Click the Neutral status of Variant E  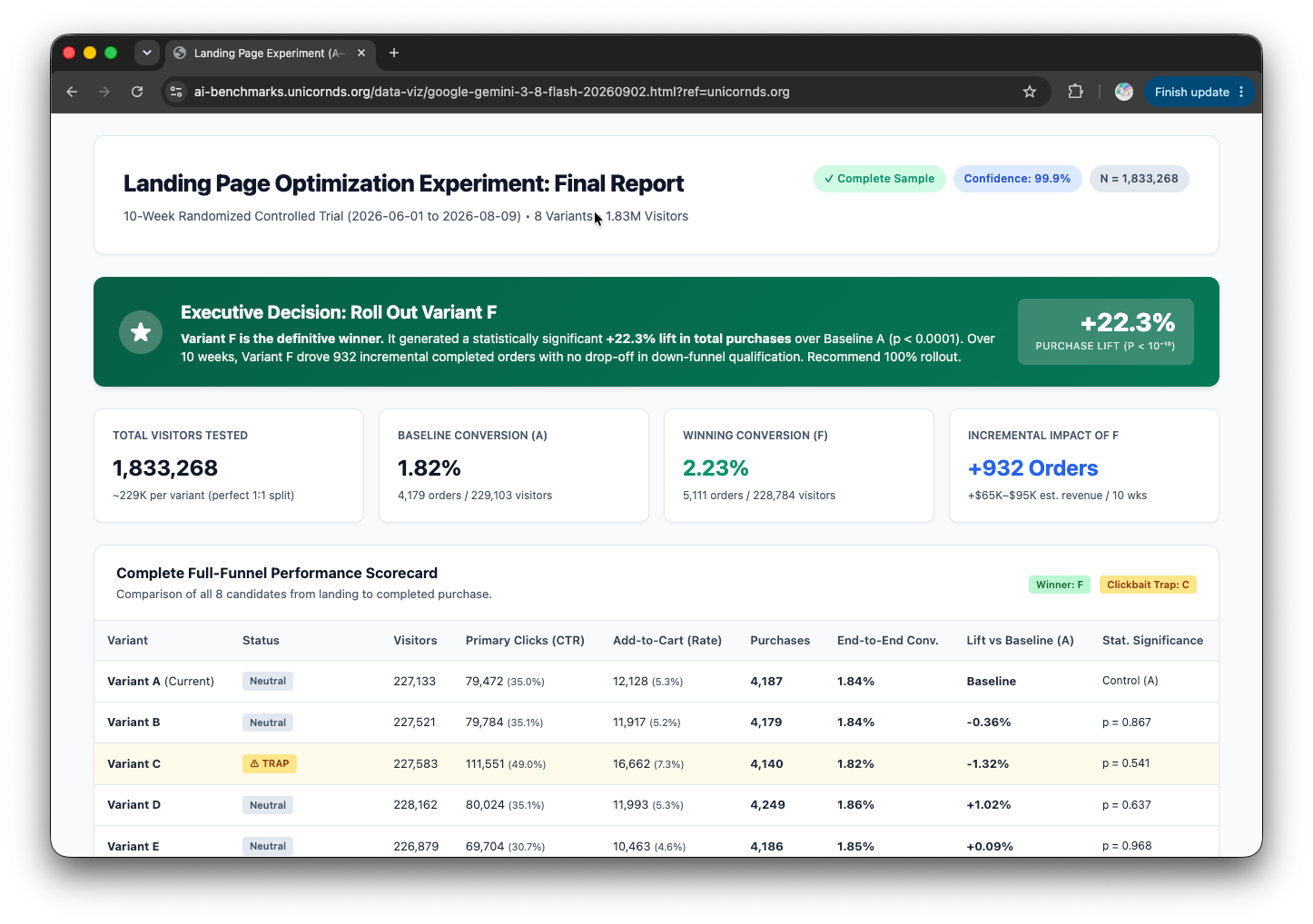click(x=268, y=846)
